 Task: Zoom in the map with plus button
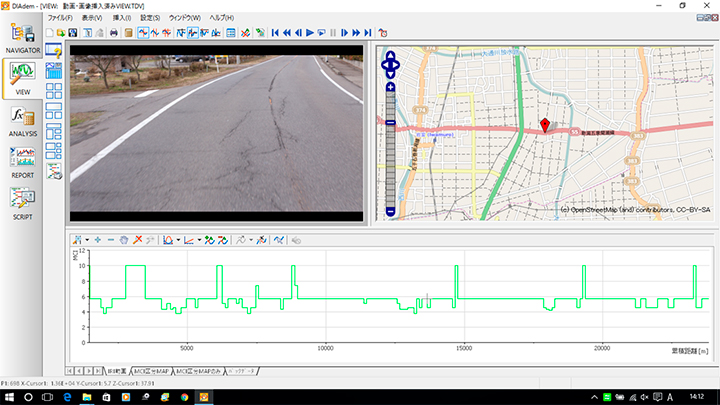pyautogui.click(x=390, y=87)
